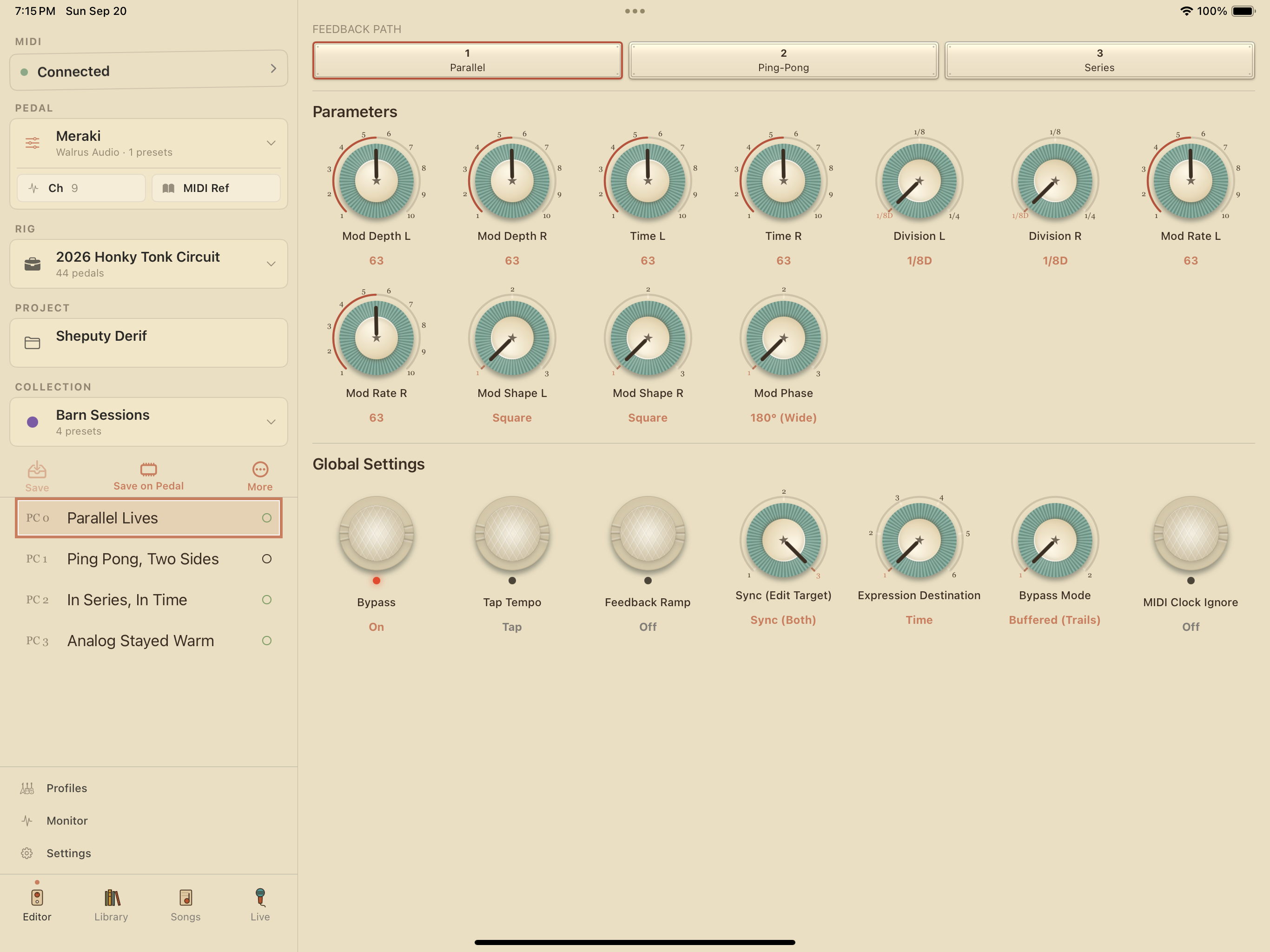Image resolution: width=1270 pixels, height=952 pixels.
Task: Click the Division L knob
Action: pyautogui.click(x=919, y=180)
